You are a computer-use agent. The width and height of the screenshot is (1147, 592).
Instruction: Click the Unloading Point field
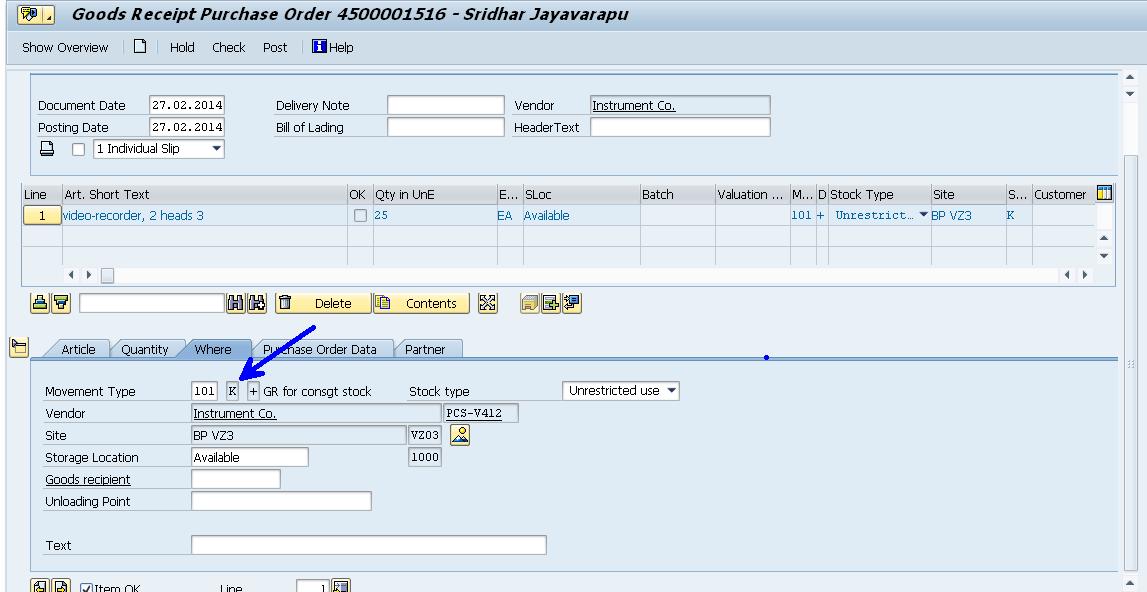point(281,501)
